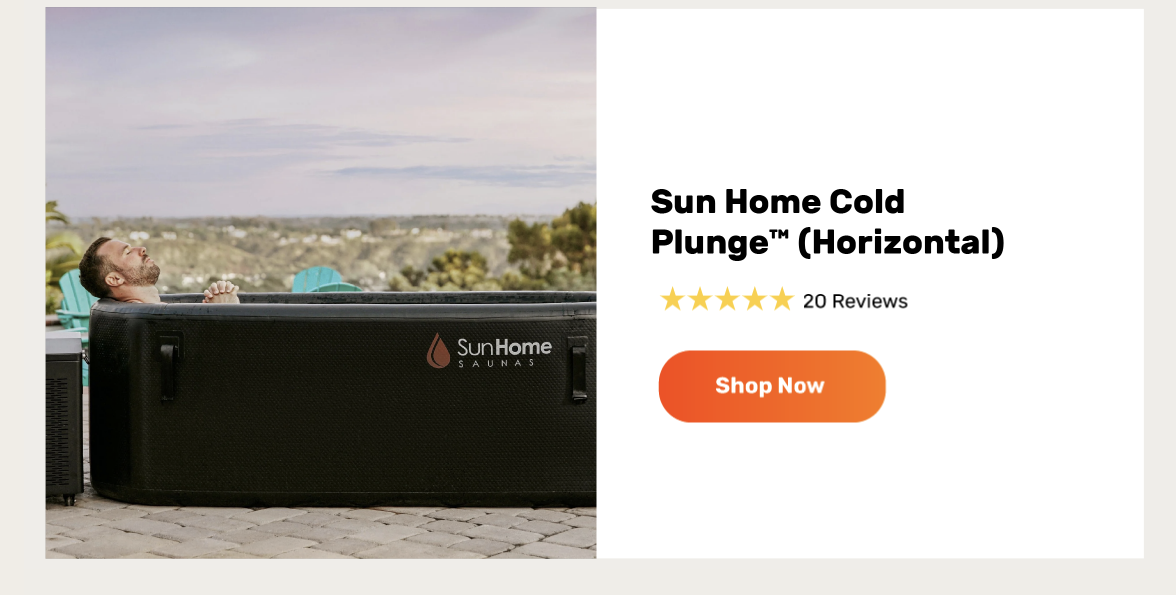Select the fifth rating star
The image size is (1176, 595).
782,299
